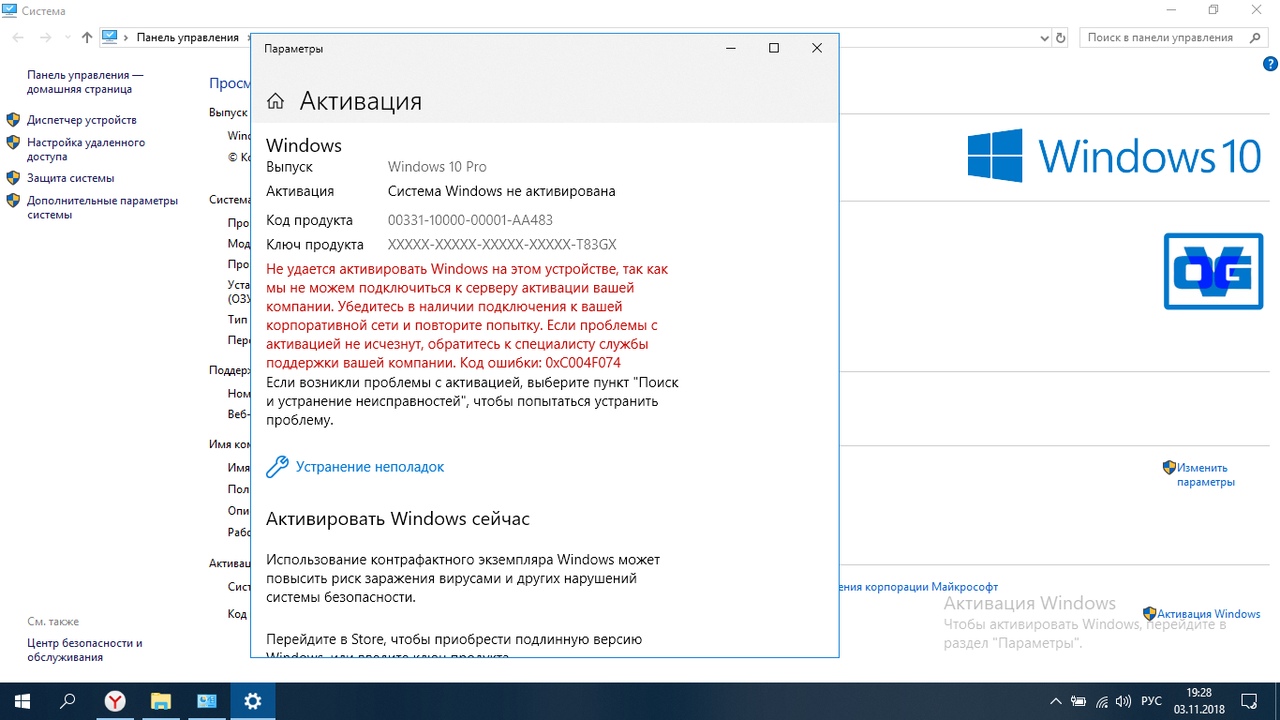The width and height of the screenshot is (1280, 720).
Task: Open the Устранение неполадок troubleshooter link
Action: click(x=370, y=467)
